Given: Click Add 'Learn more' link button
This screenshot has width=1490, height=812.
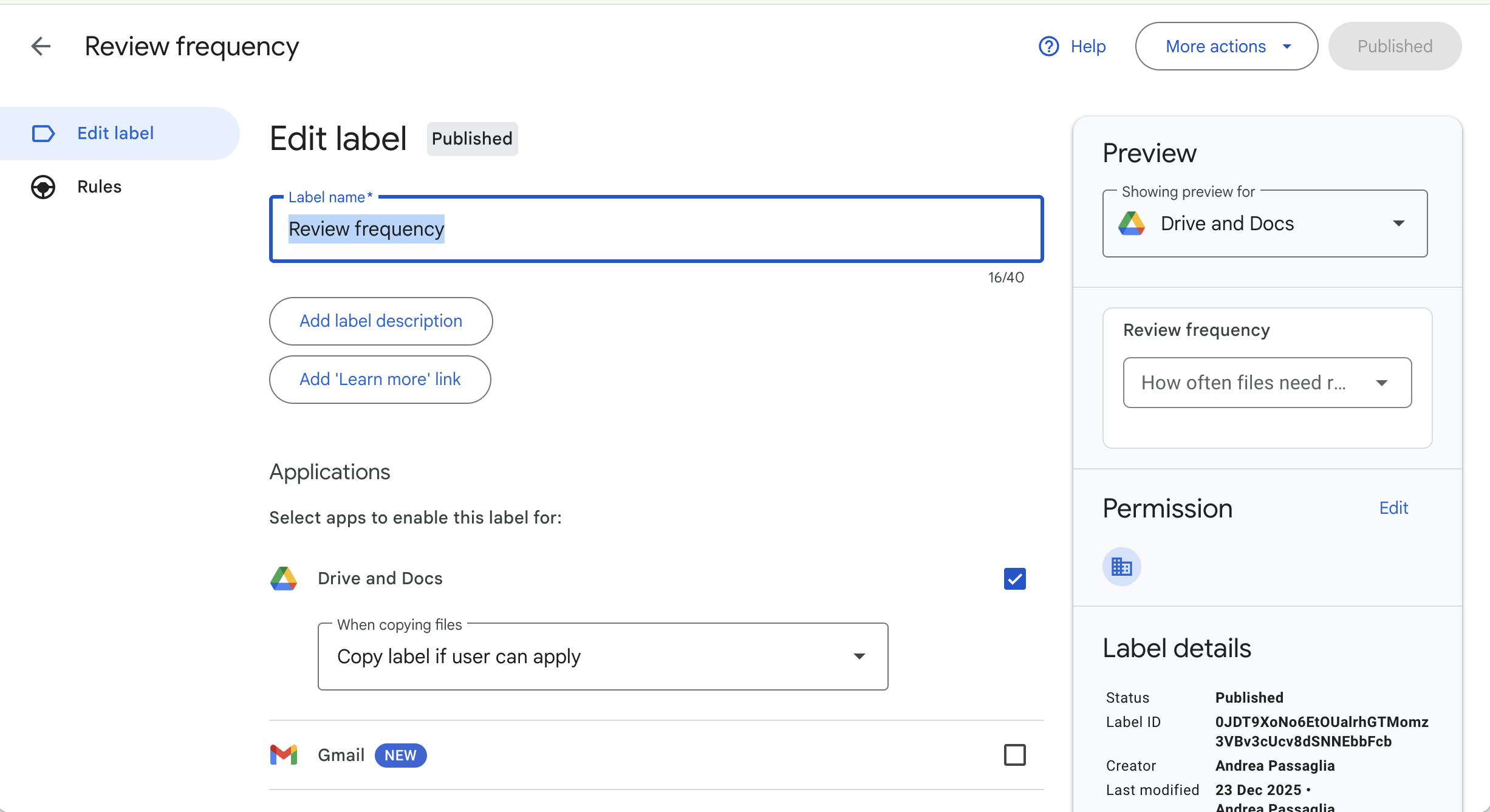Looking at the screenshot, I should (x=380, y=379).
